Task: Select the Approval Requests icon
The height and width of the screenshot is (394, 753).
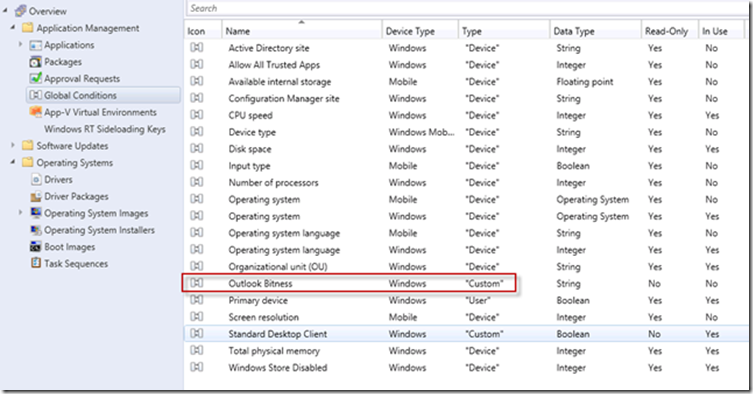Action: coord(36,78)
